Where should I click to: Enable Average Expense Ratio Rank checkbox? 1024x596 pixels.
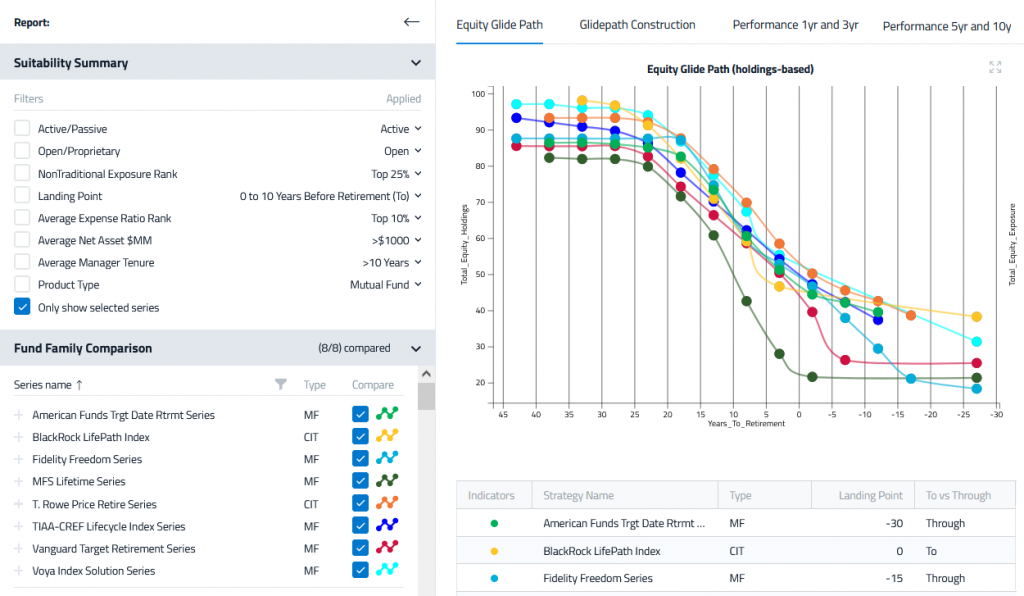coord(22,218)
